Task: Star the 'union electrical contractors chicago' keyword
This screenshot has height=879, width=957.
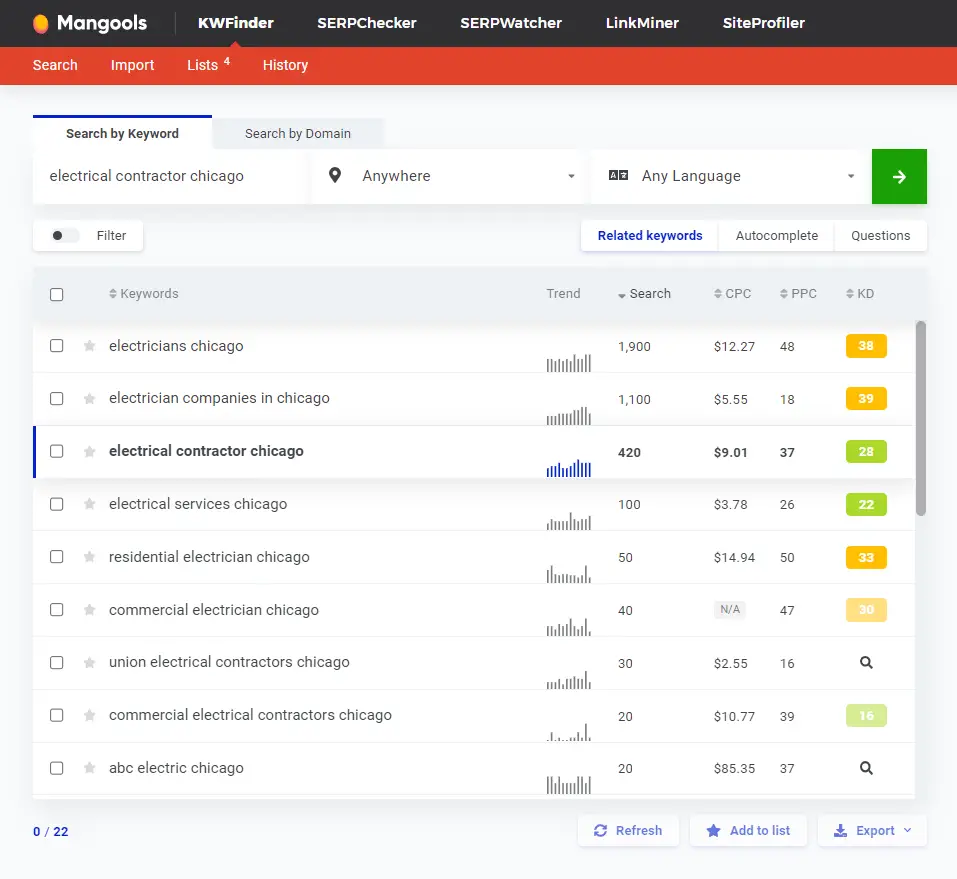Action: [x=89, y=662]
